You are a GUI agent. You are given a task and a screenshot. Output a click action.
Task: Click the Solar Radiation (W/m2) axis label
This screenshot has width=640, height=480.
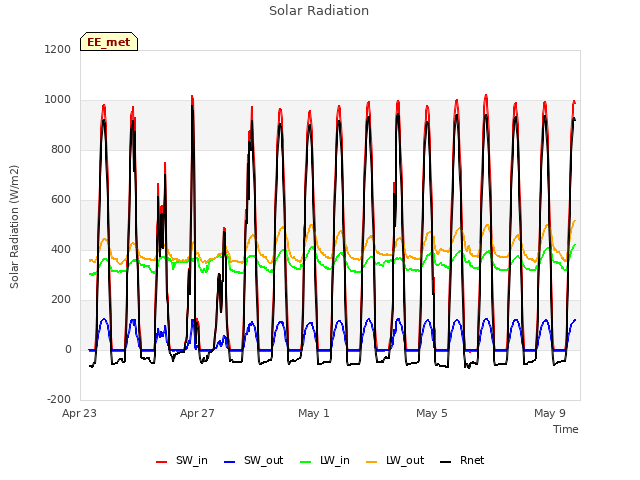(14, 227)
